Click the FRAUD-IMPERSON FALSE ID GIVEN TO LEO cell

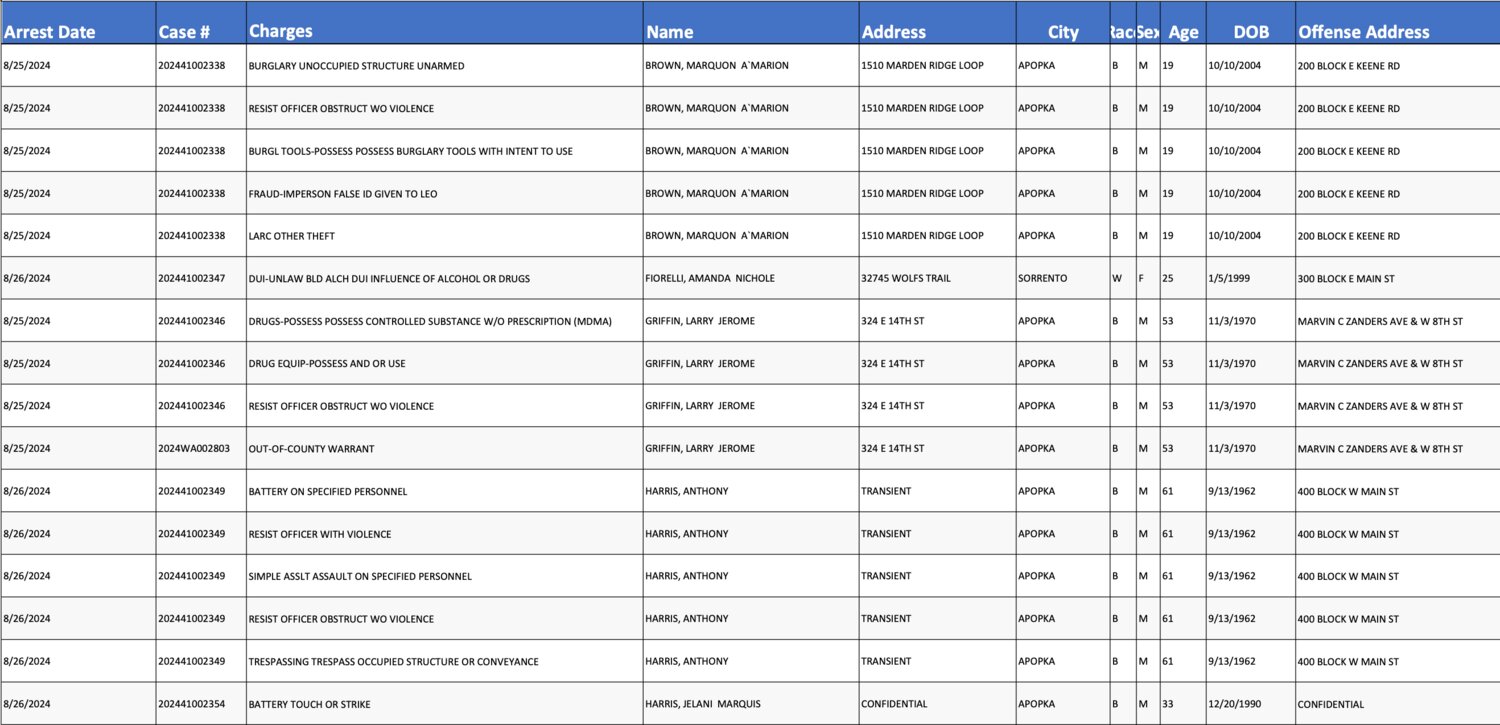(x=445, y=193)
